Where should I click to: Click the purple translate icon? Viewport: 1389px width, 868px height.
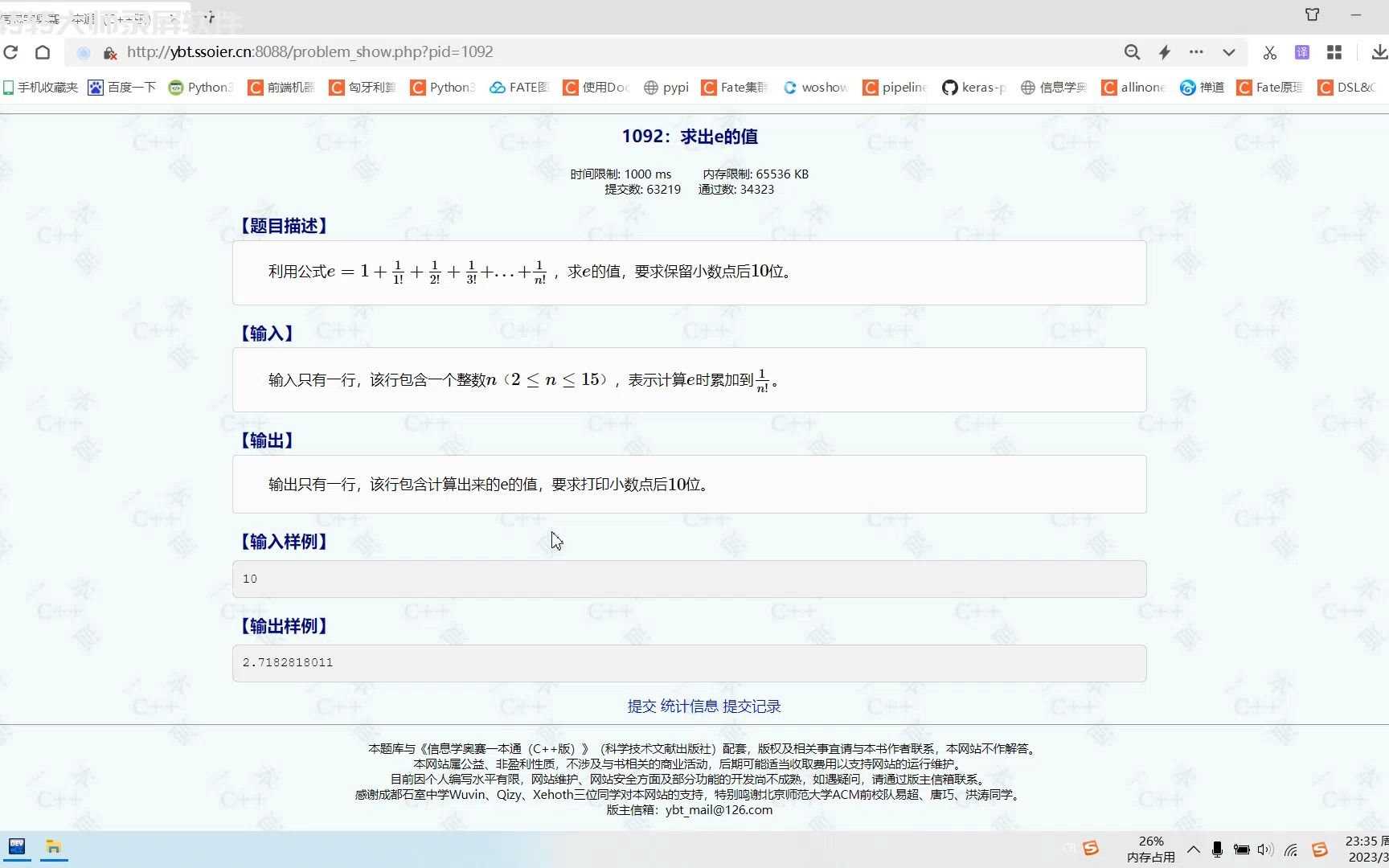[x=1302, y=52]
